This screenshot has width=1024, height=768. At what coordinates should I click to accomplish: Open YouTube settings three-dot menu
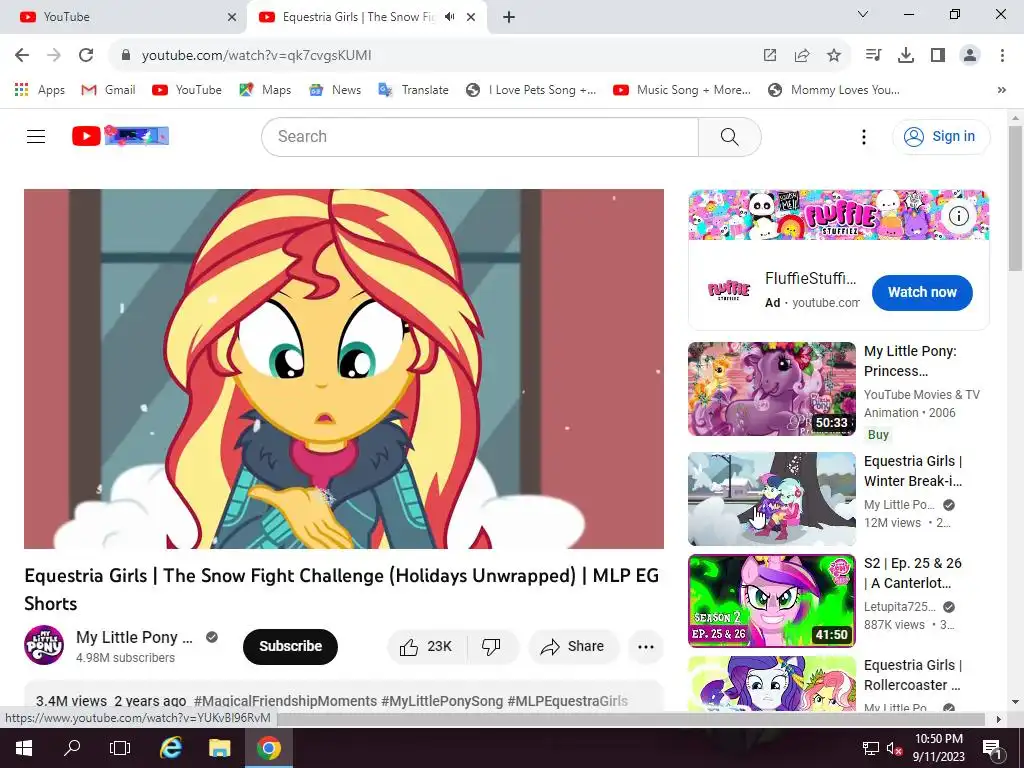864,137
